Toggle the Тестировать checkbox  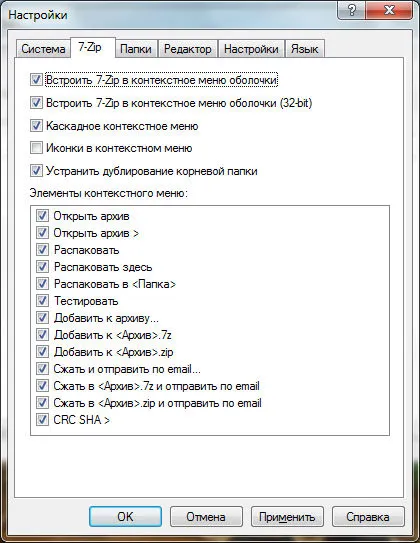[x=42, y=301]
